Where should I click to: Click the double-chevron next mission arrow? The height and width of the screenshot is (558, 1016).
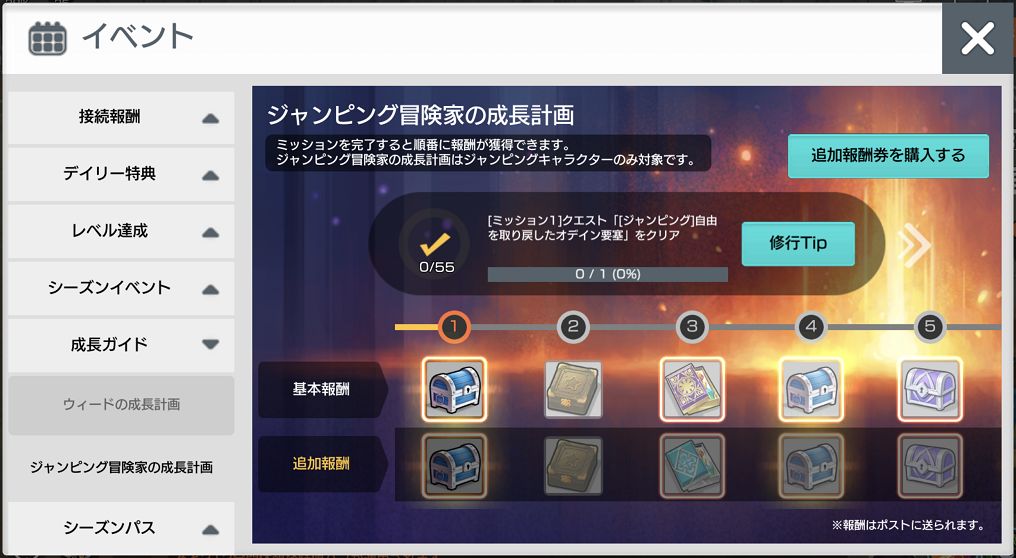click(x=914, y=244)
